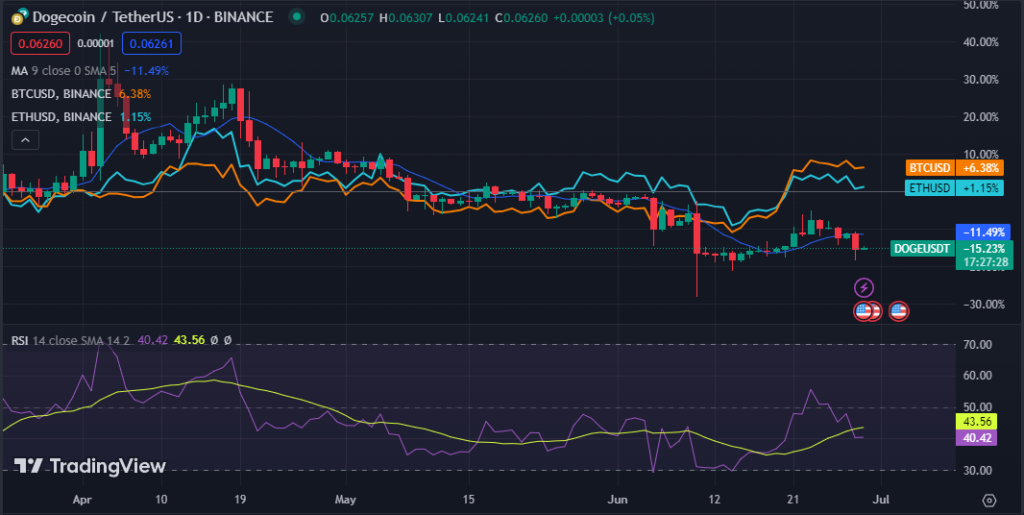Click the yellow 43.56 RSI scale tag

click(x=976, y=422)
